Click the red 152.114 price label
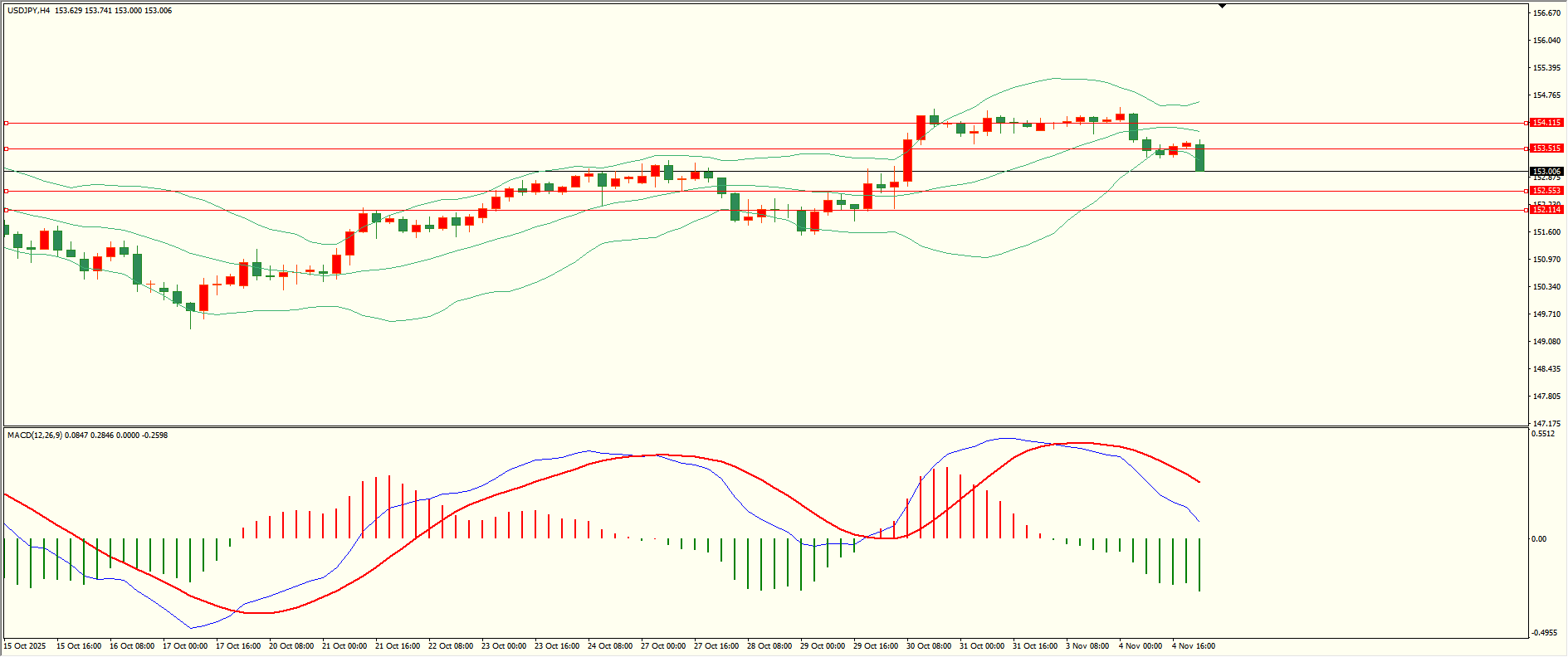Screen dimensions: 1568x657 pyautogui.click(x=1546, y=210)
